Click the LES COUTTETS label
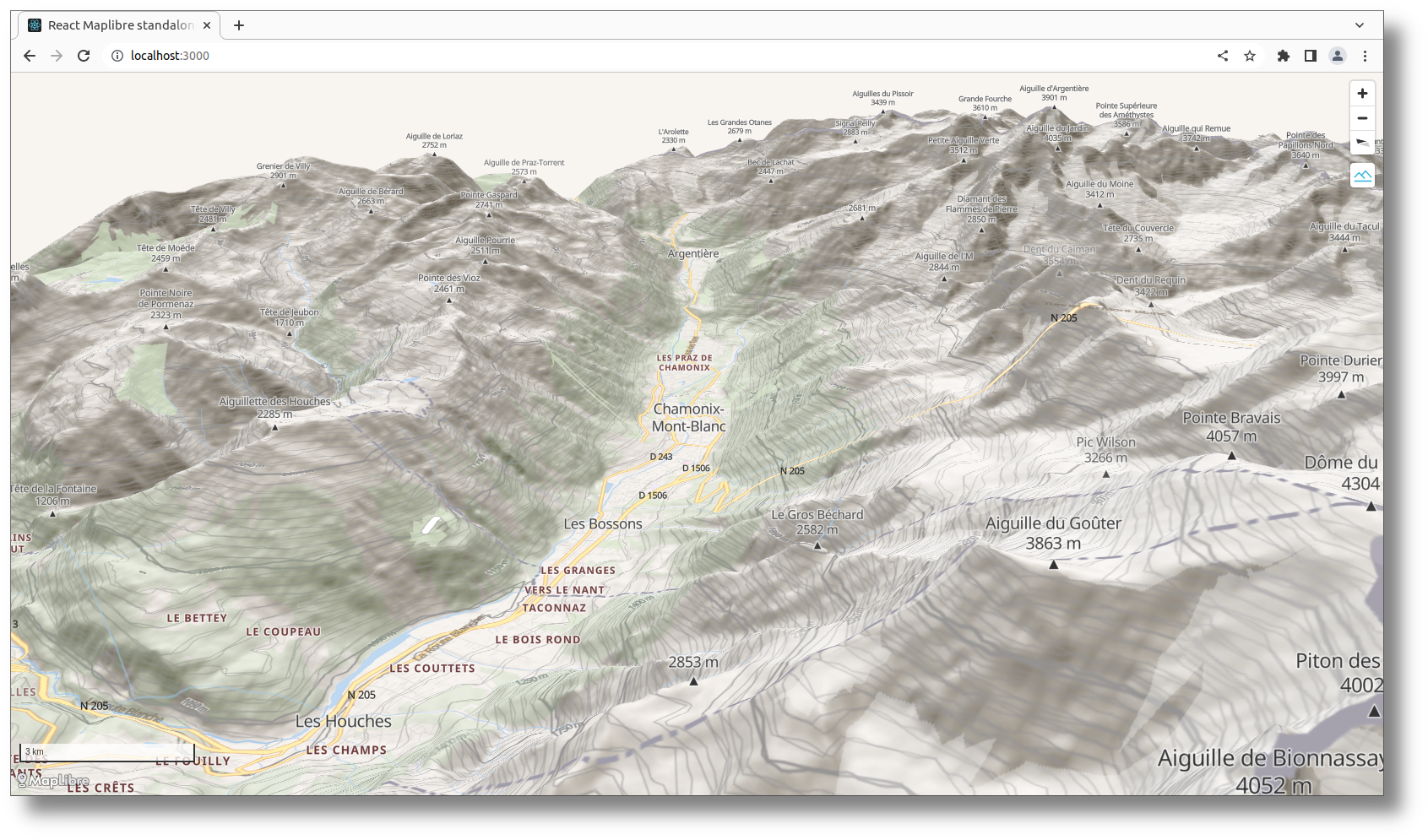1428x840 pixels. coord(432,669)
